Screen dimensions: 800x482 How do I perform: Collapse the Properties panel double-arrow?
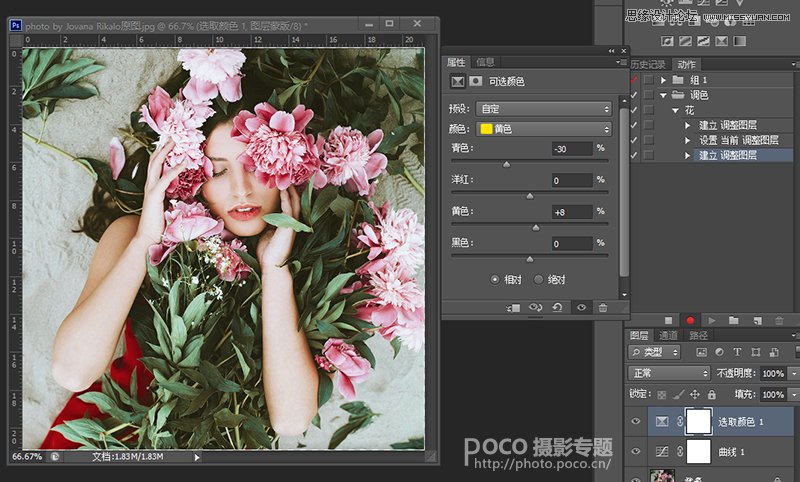click(x=611, y=50)
